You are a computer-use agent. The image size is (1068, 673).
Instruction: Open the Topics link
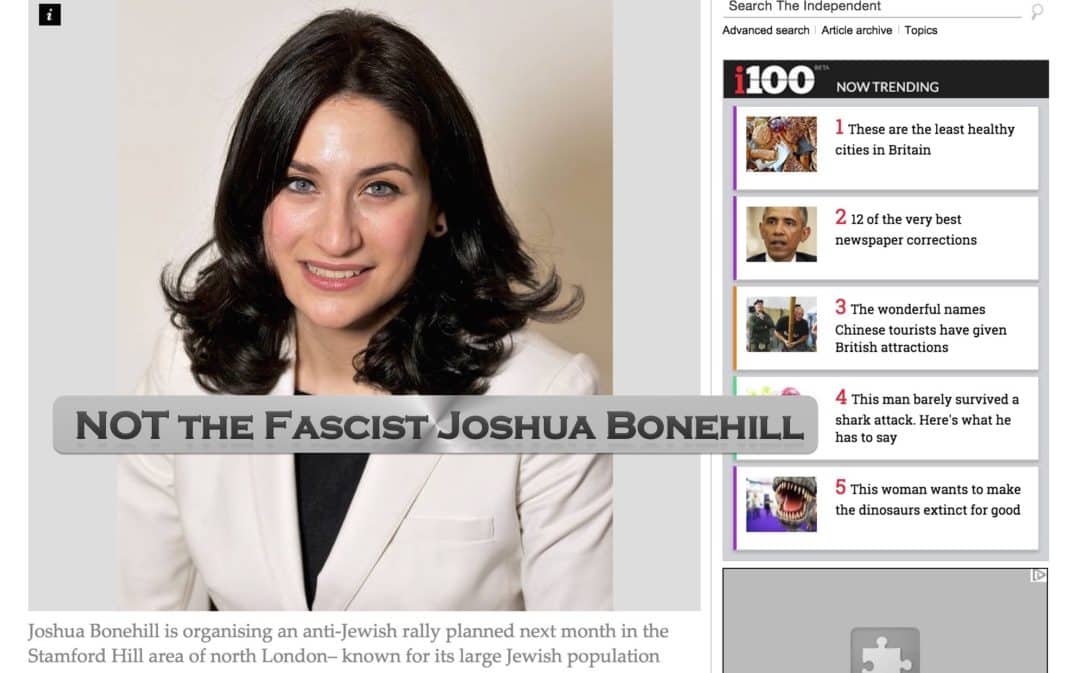pyautogui.click(x=920, y=30)
